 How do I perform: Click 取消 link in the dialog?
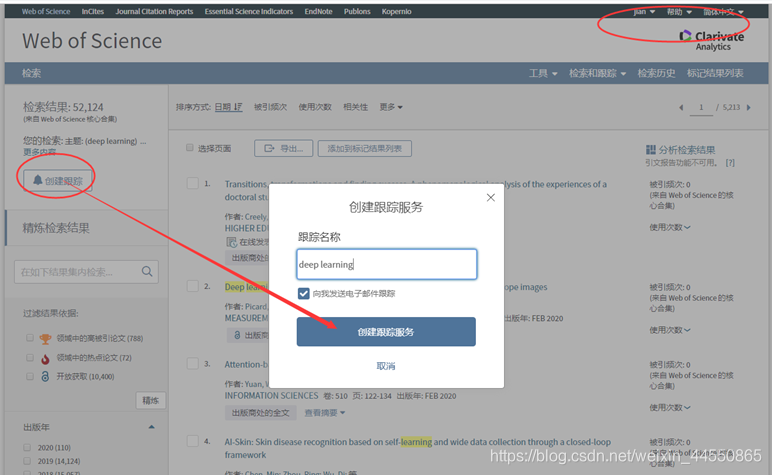(386, 366)
